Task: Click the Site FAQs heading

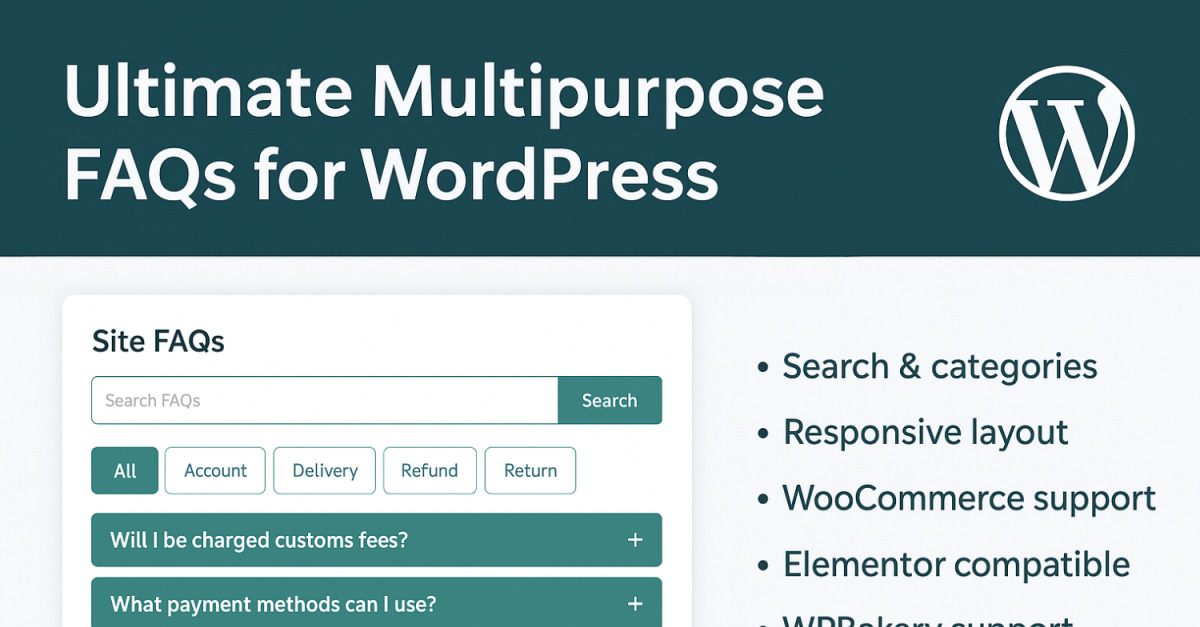Action: pos(158,341)
